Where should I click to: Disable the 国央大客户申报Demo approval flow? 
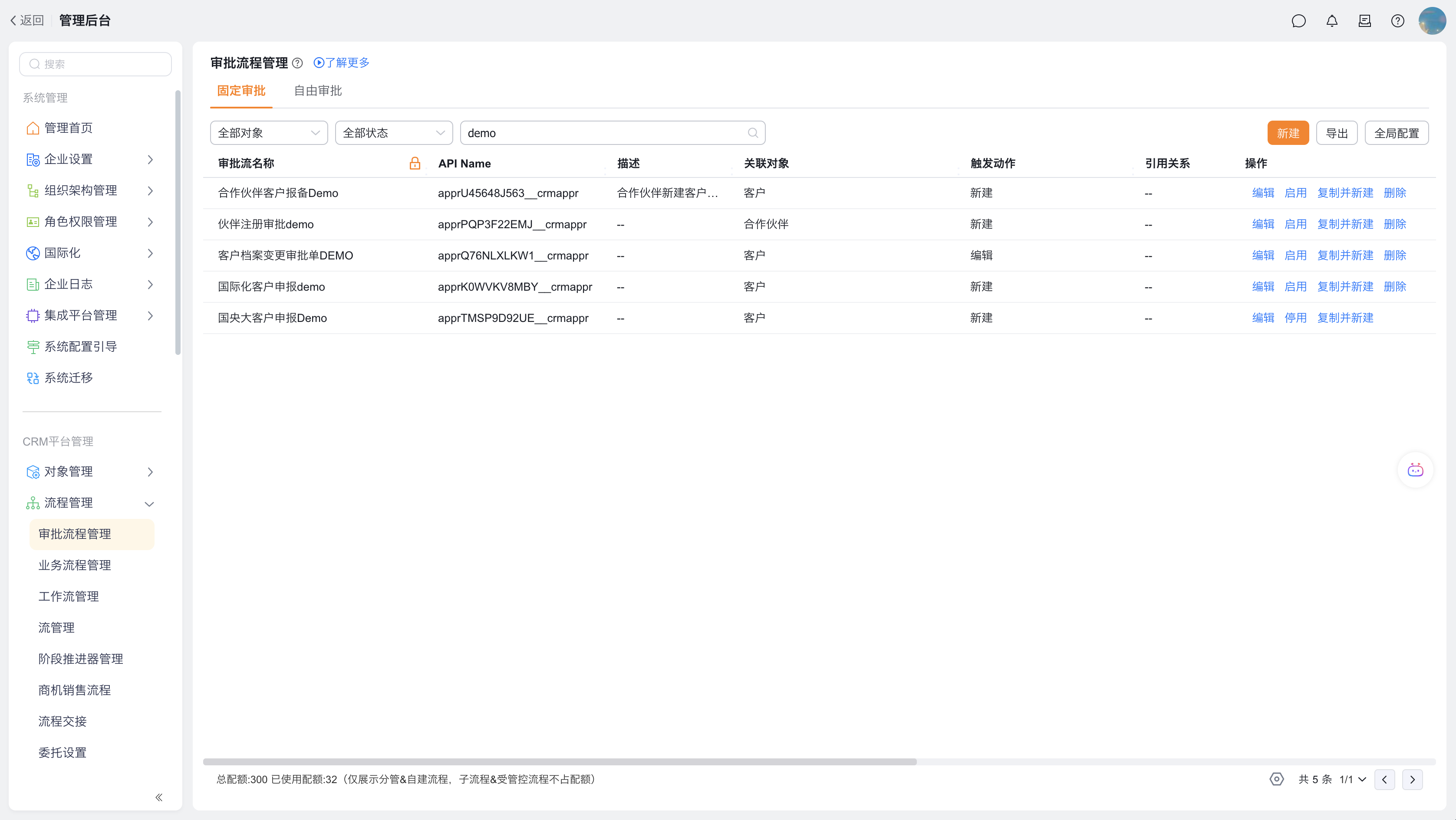point(1295,318)
